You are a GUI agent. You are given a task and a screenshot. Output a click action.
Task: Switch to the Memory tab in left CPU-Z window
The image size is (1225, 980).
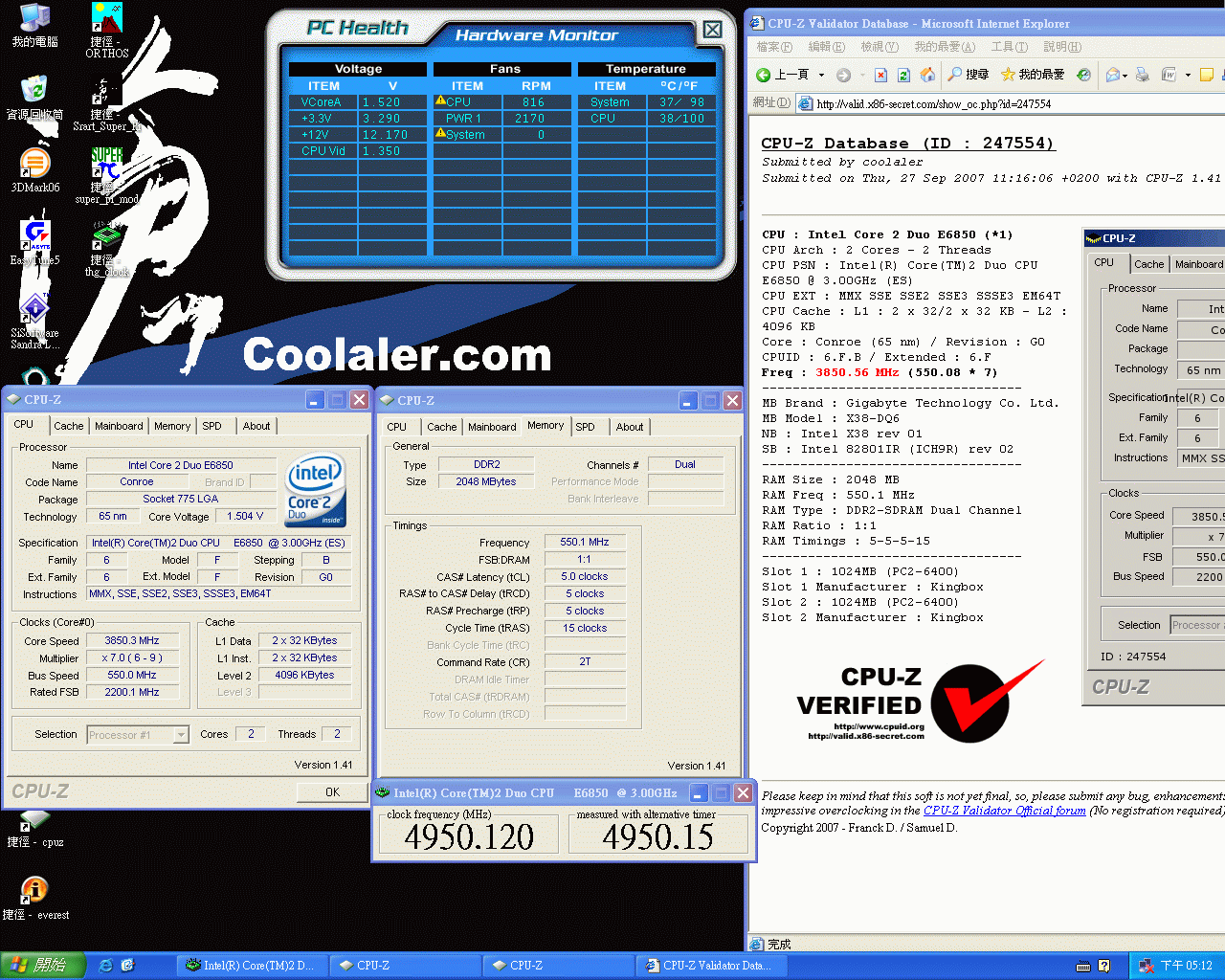(172, 426)
